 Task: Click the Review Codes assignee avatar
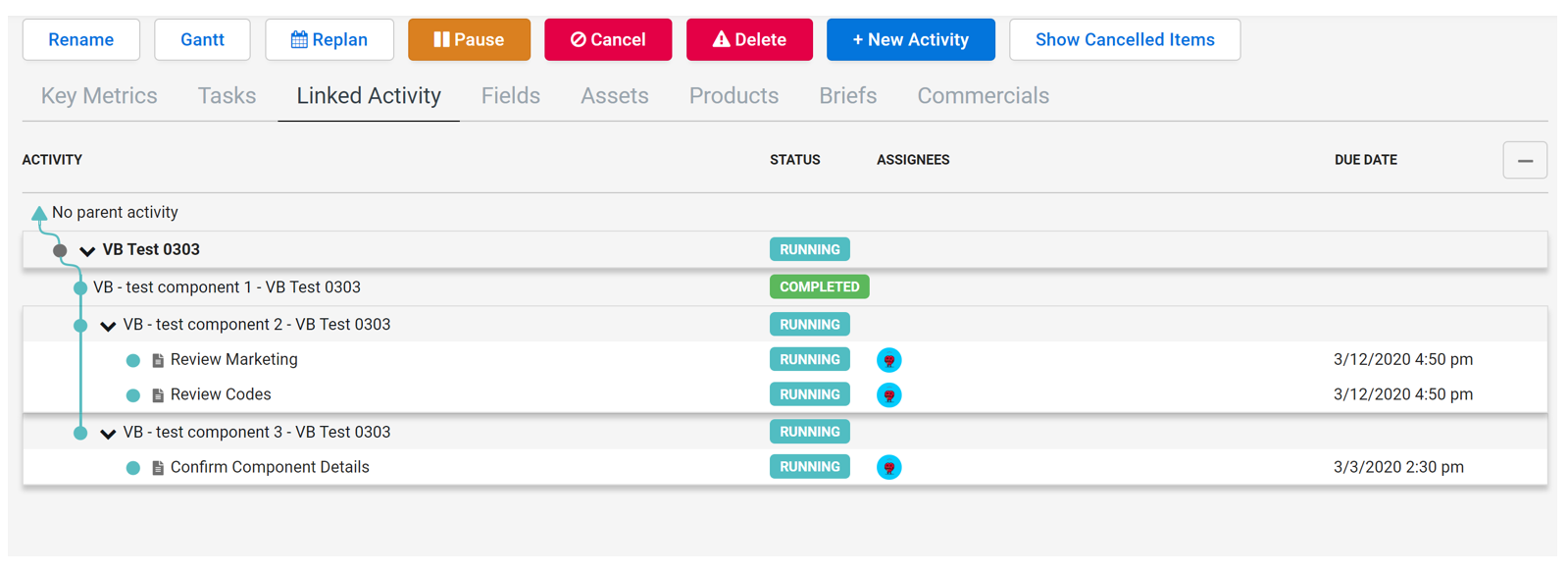point(888,395)
